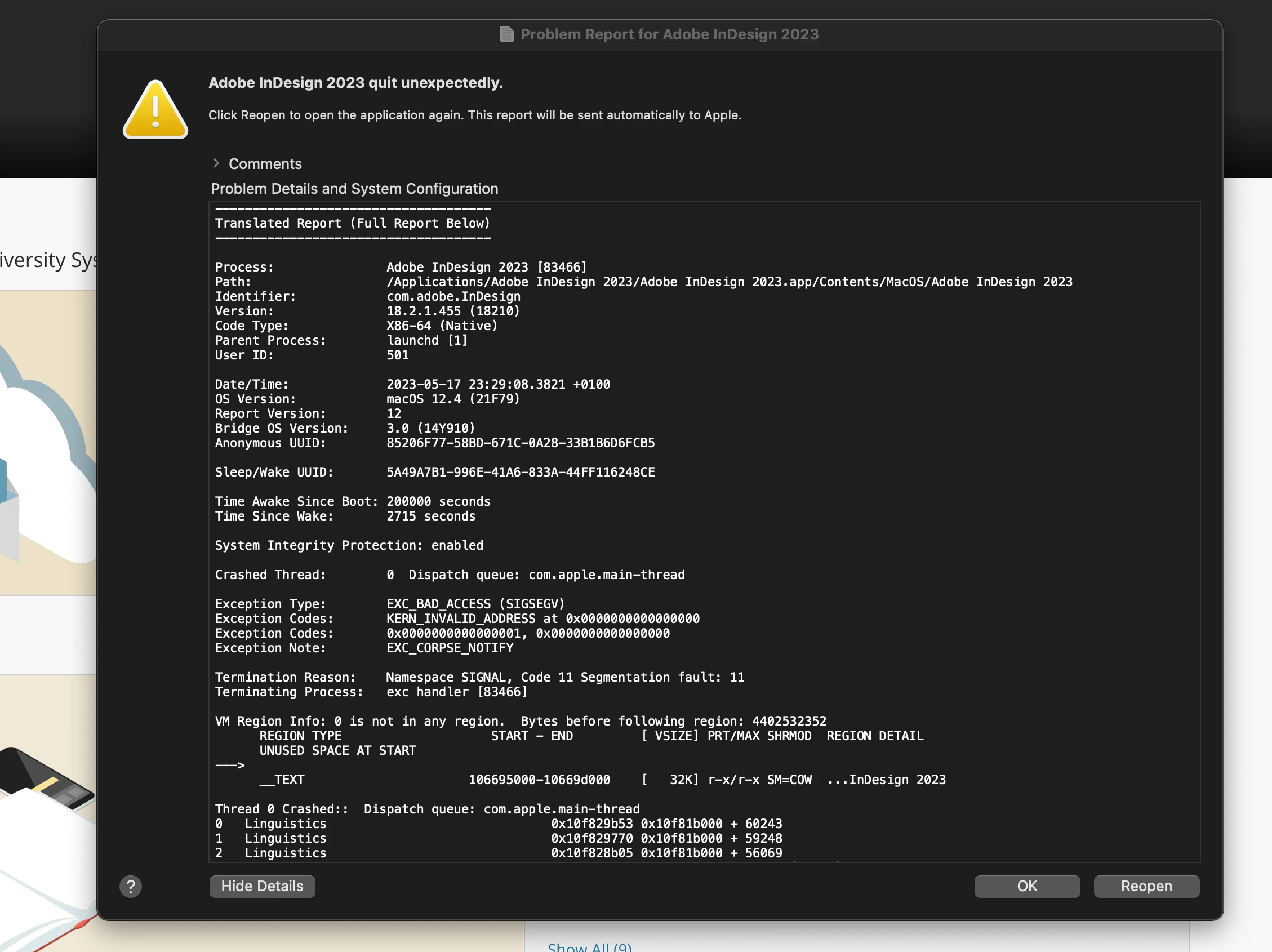
Task: Click the 'Problem Details and System Configuration' label
Action: (354, 189)
